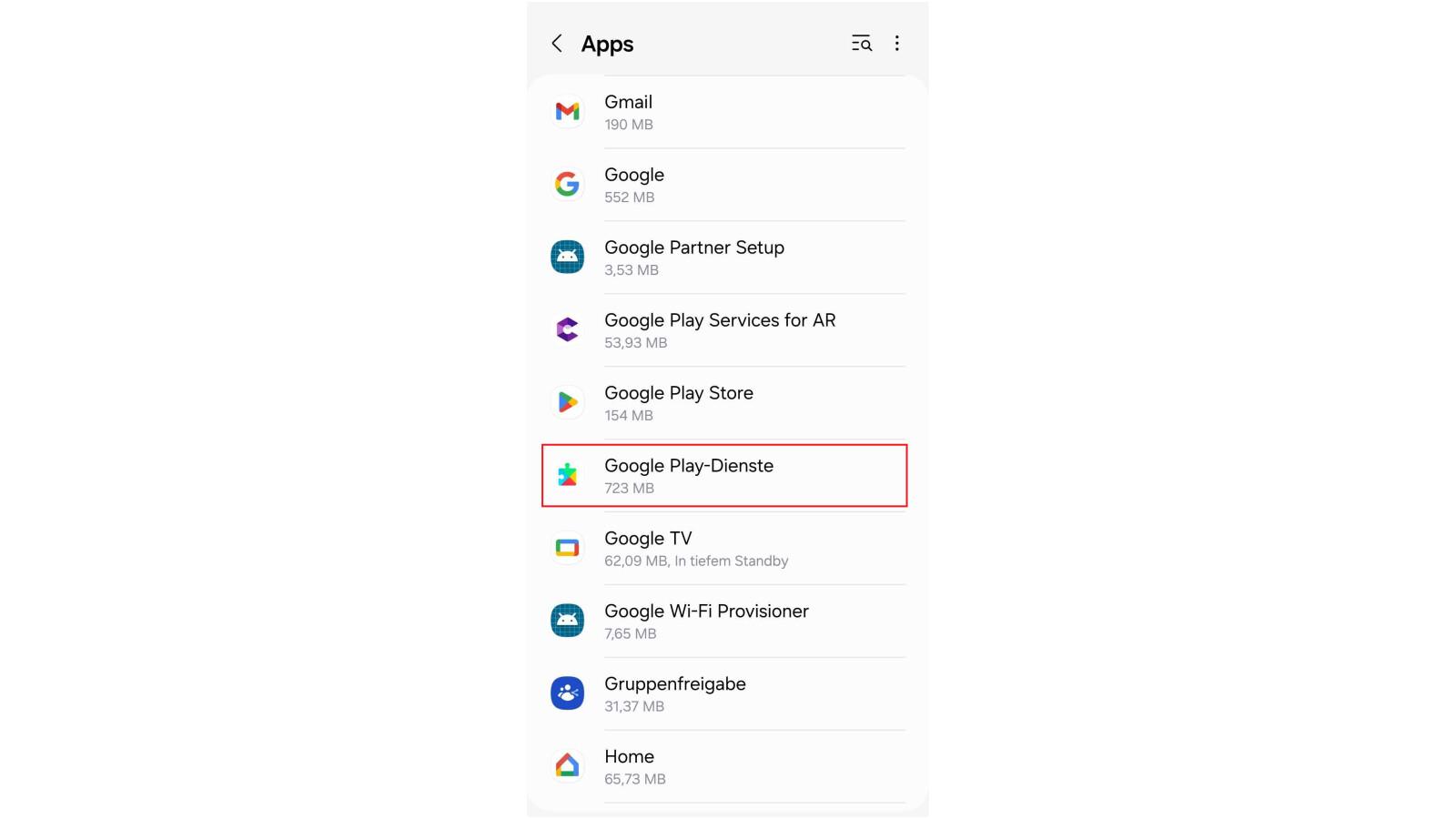This screenshot has width=1456, height=819.
Task: Tap the back arrow next to Apps
Action: click(557, 44)
